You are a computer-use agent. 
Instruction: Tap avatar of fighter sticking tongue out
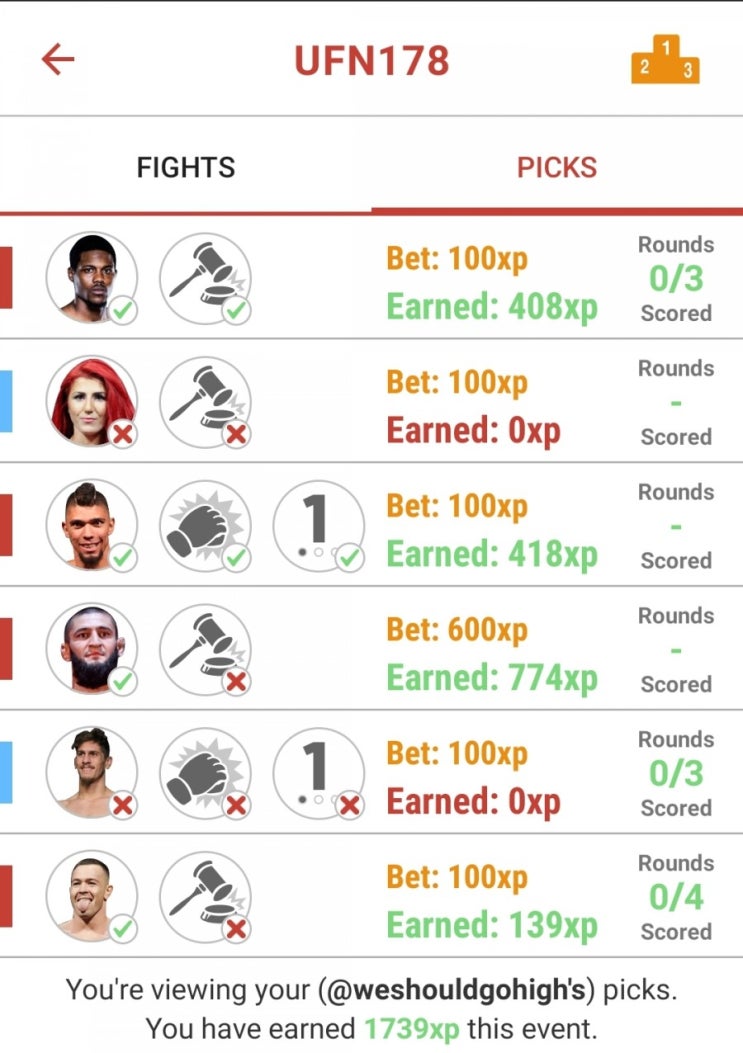(92, 897)
